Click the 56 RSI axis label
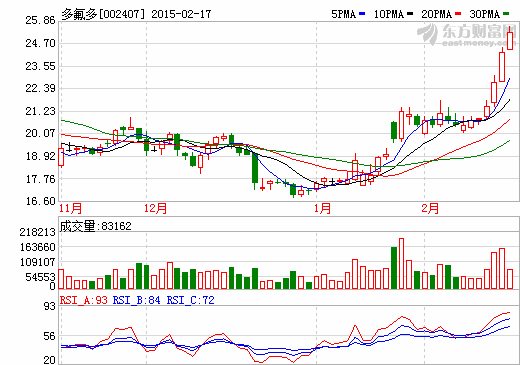The height and width of the screenshot is (365, 520). click(50, 337)
